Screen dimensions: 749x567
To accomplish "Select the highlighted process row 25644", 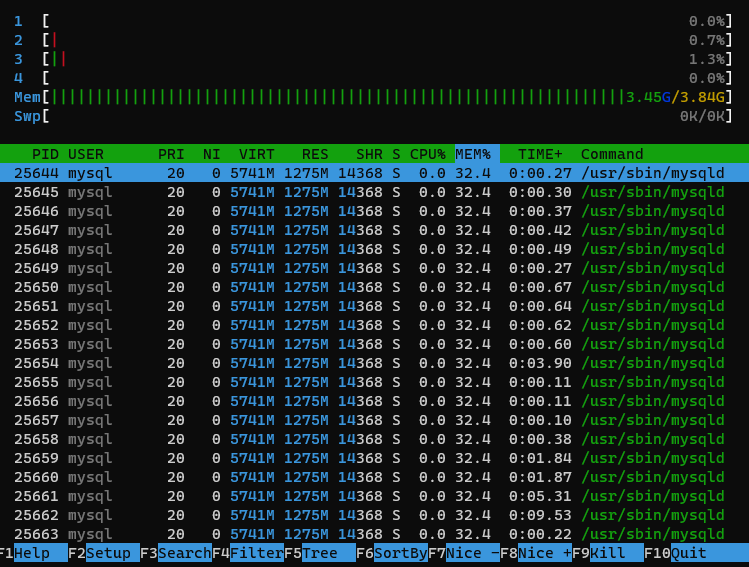I will pos(374,173).
